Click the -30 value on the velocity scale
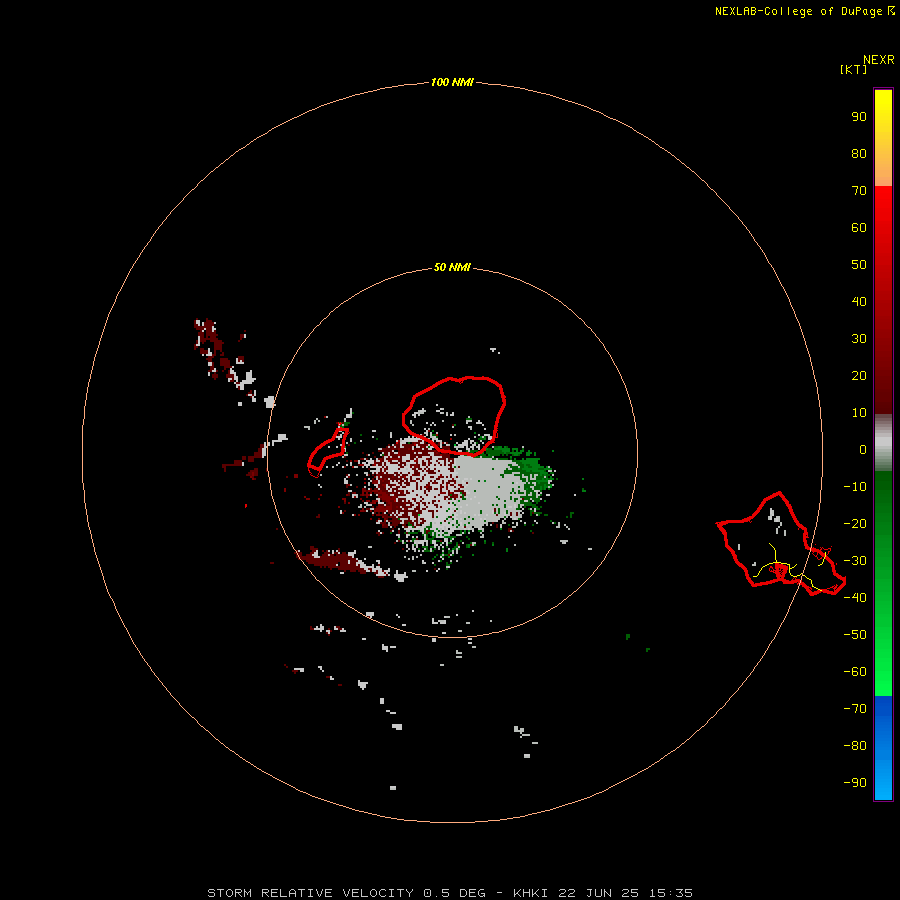 tap(855, 561)
